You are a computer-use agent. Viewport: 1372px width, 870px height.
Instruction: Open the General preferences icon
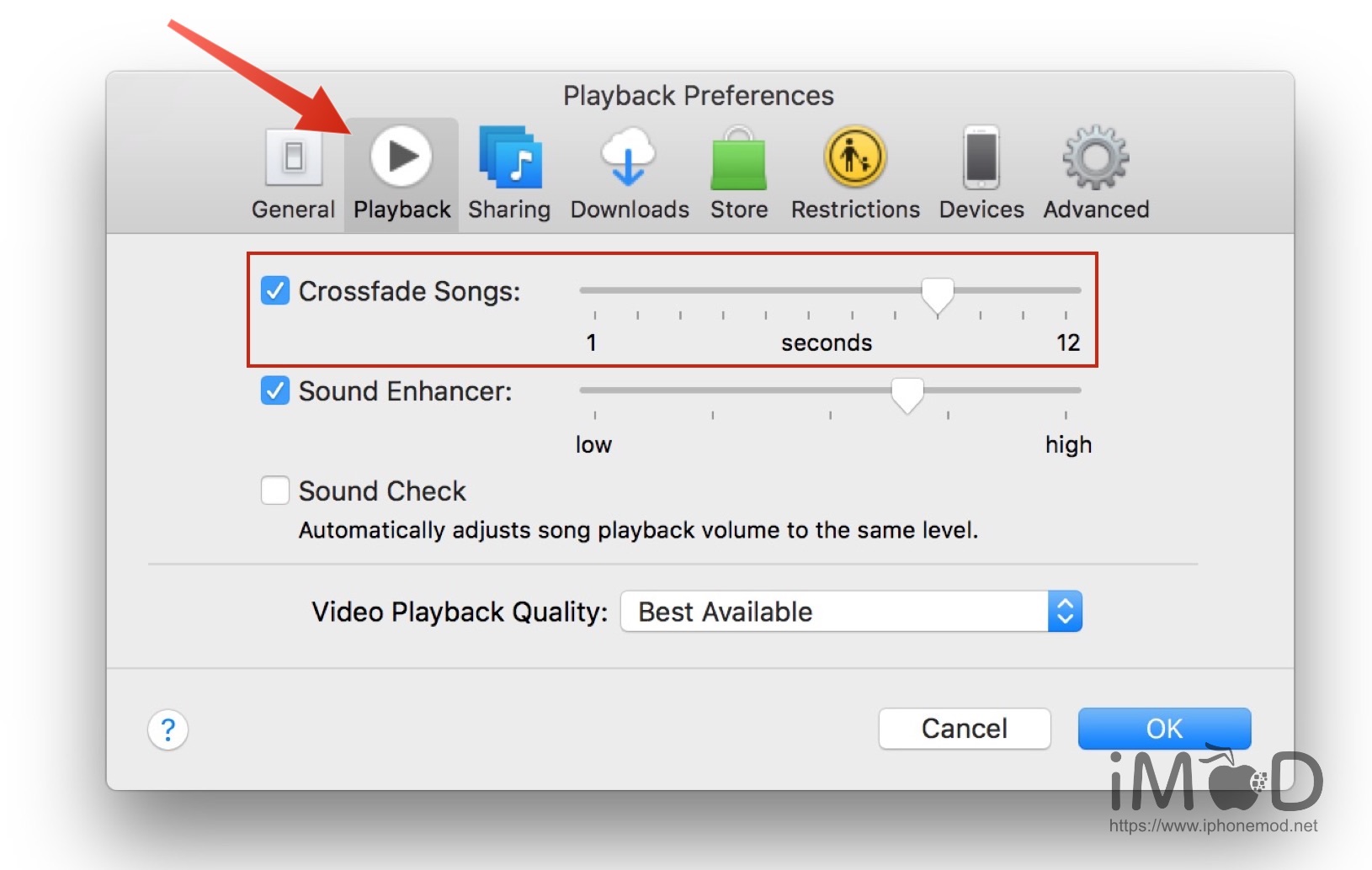(x=293, y=157)
